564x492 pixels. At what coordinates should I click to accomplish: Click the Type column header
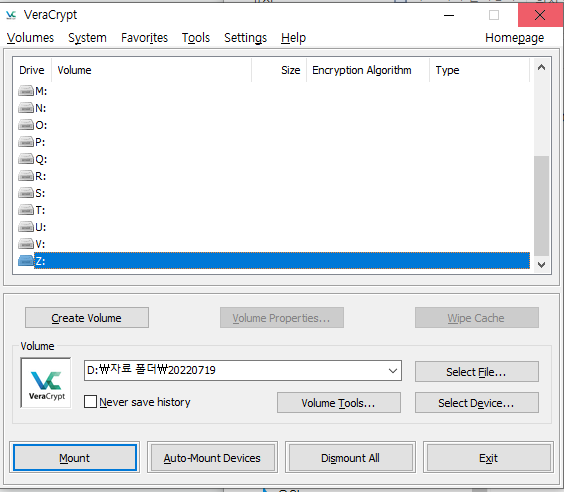click(479, 70)
